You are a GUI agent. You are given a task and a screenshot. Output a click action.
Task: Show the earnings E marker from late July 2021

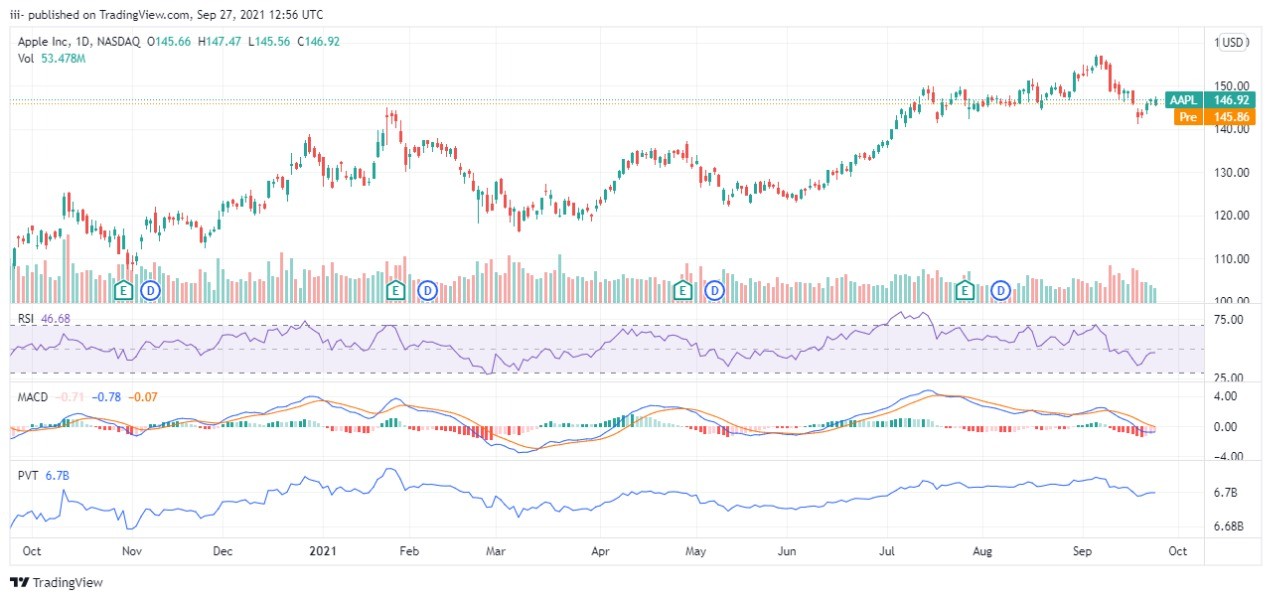point(965,290)
